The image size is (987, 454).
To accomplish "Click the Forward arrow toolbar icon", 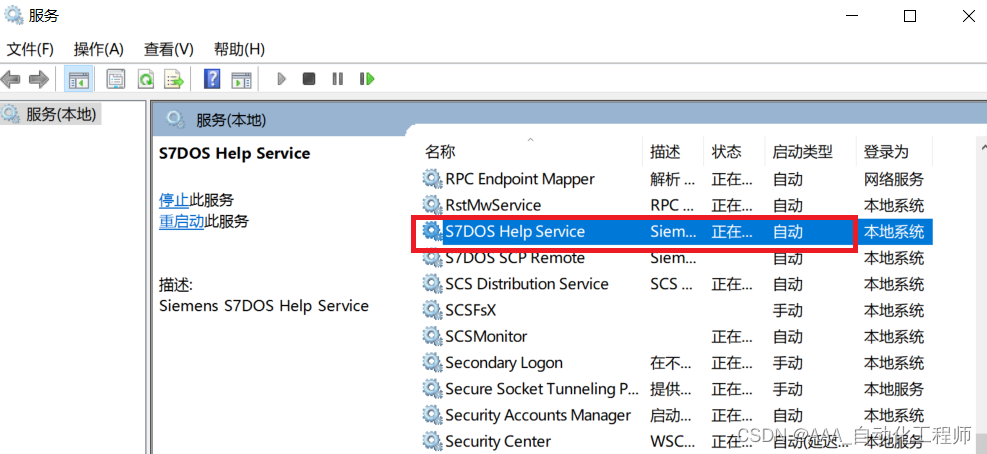I will coord(39,79).
